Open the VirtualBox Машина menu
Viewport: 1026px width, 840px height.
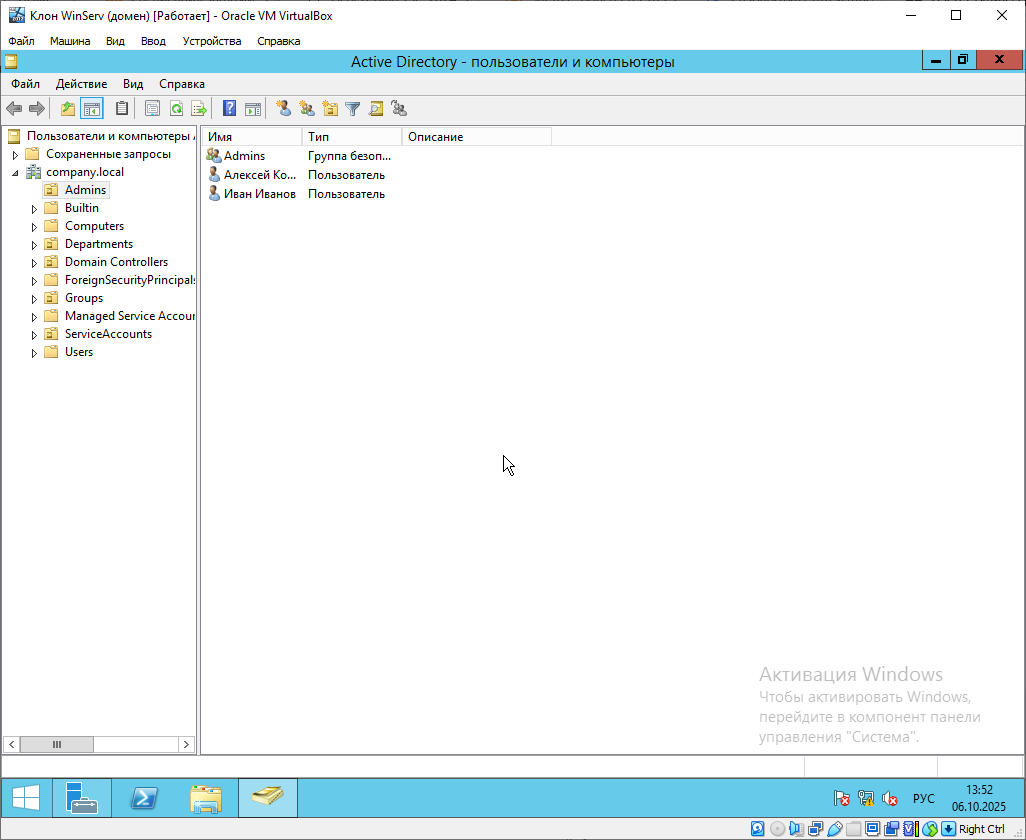pos(70,41)
